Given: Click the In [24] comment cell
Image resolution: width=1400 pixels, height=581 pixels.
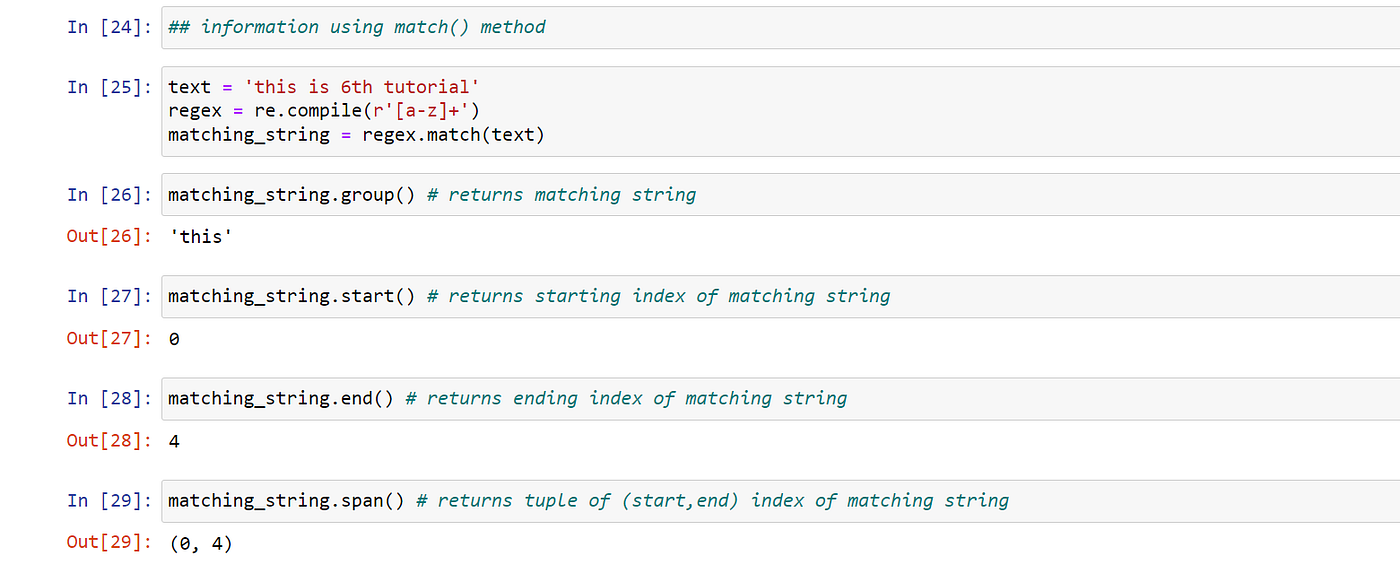Looking at the screenshot, I should 357,27.
